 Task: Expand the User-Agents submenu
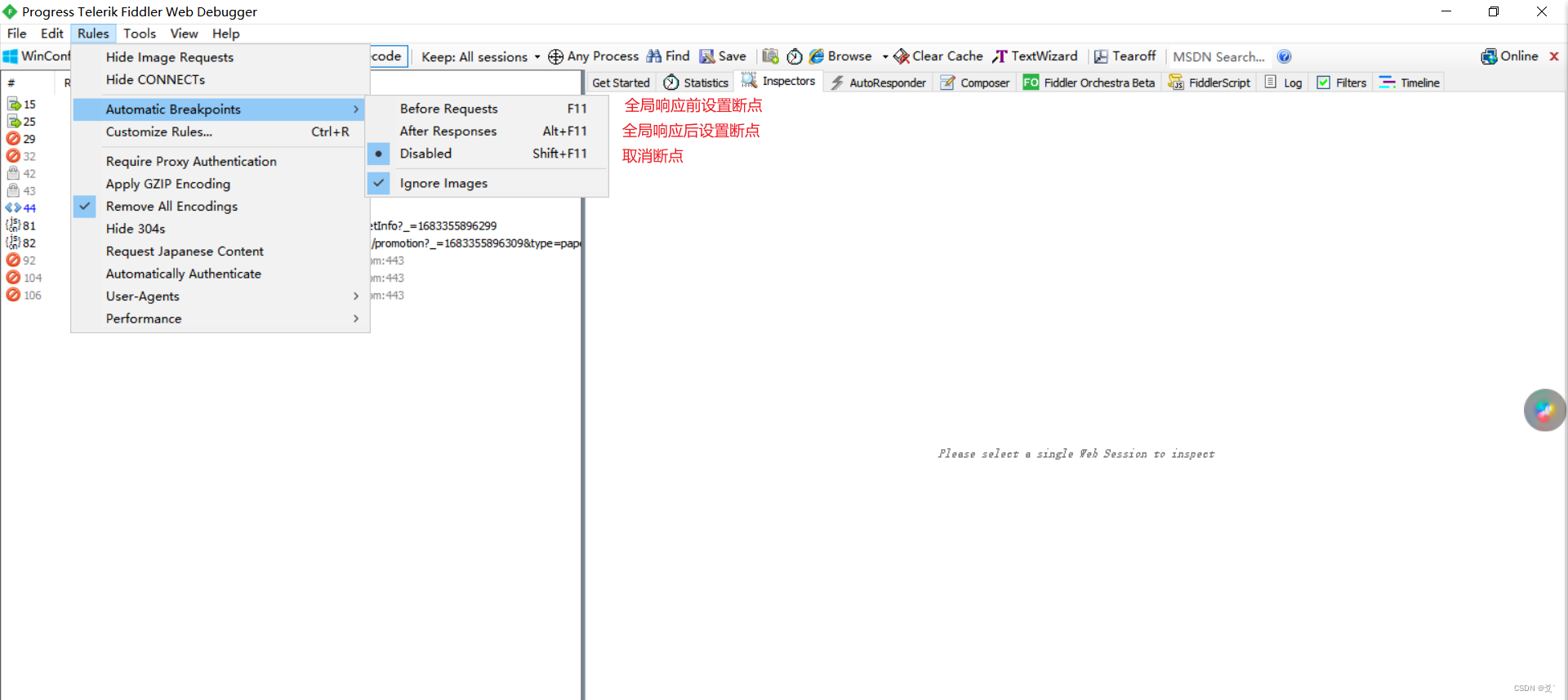tap(220, 296)
